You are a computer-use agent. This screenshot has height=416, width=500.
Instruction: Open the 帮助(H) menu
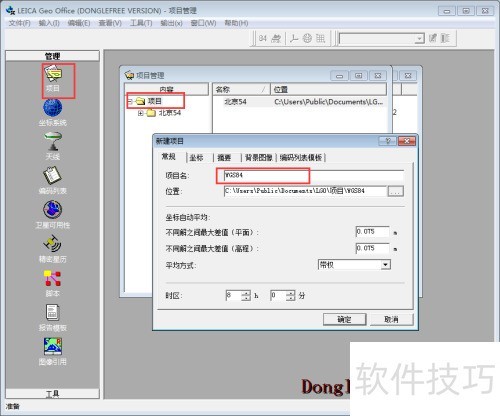pos(236,23)
